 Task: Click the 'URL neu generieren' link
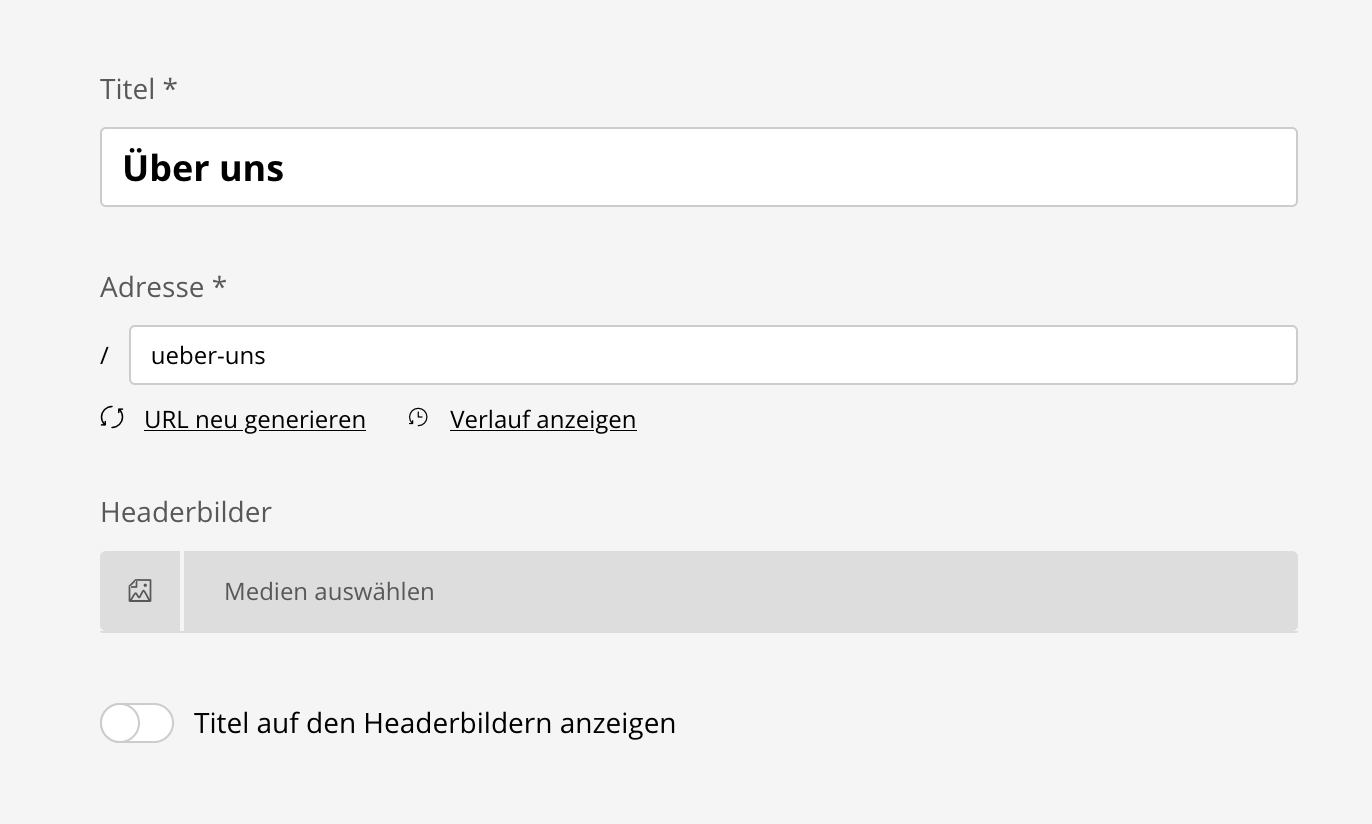pos(255,419)
